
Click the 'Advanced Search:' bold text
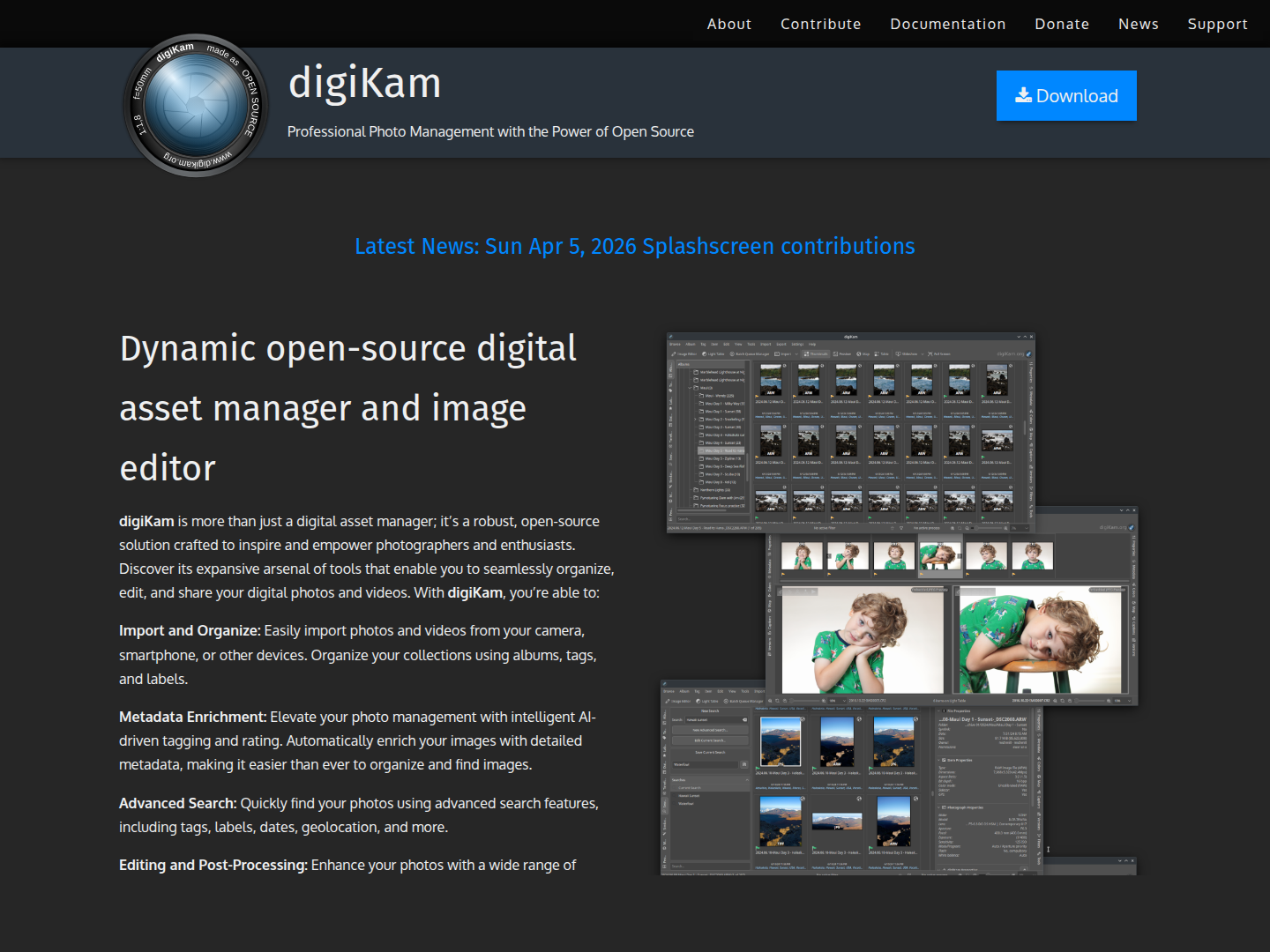[x=177, y=804]
